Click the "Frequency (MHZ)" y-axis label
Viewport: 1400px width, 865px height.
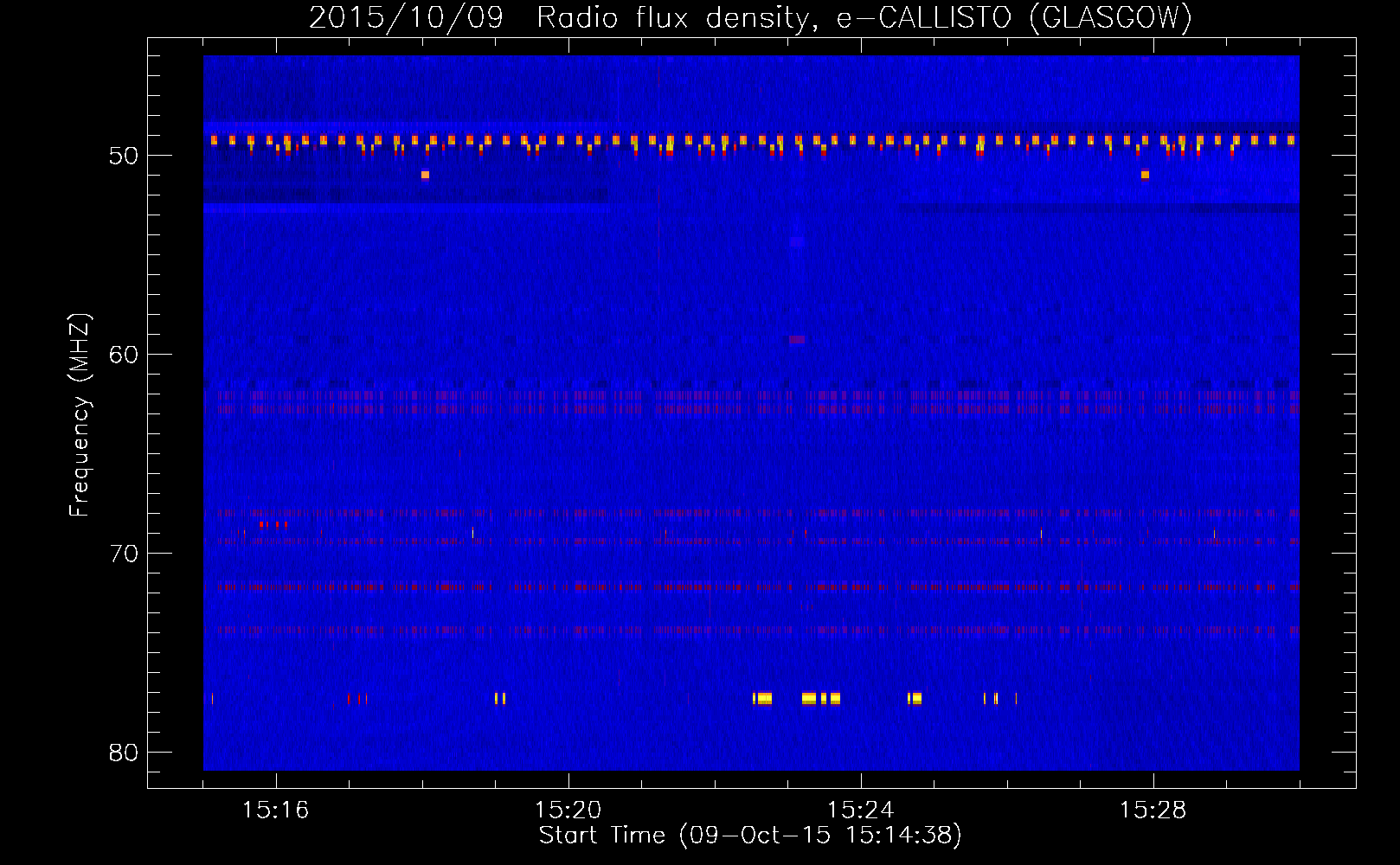[80, 415]
